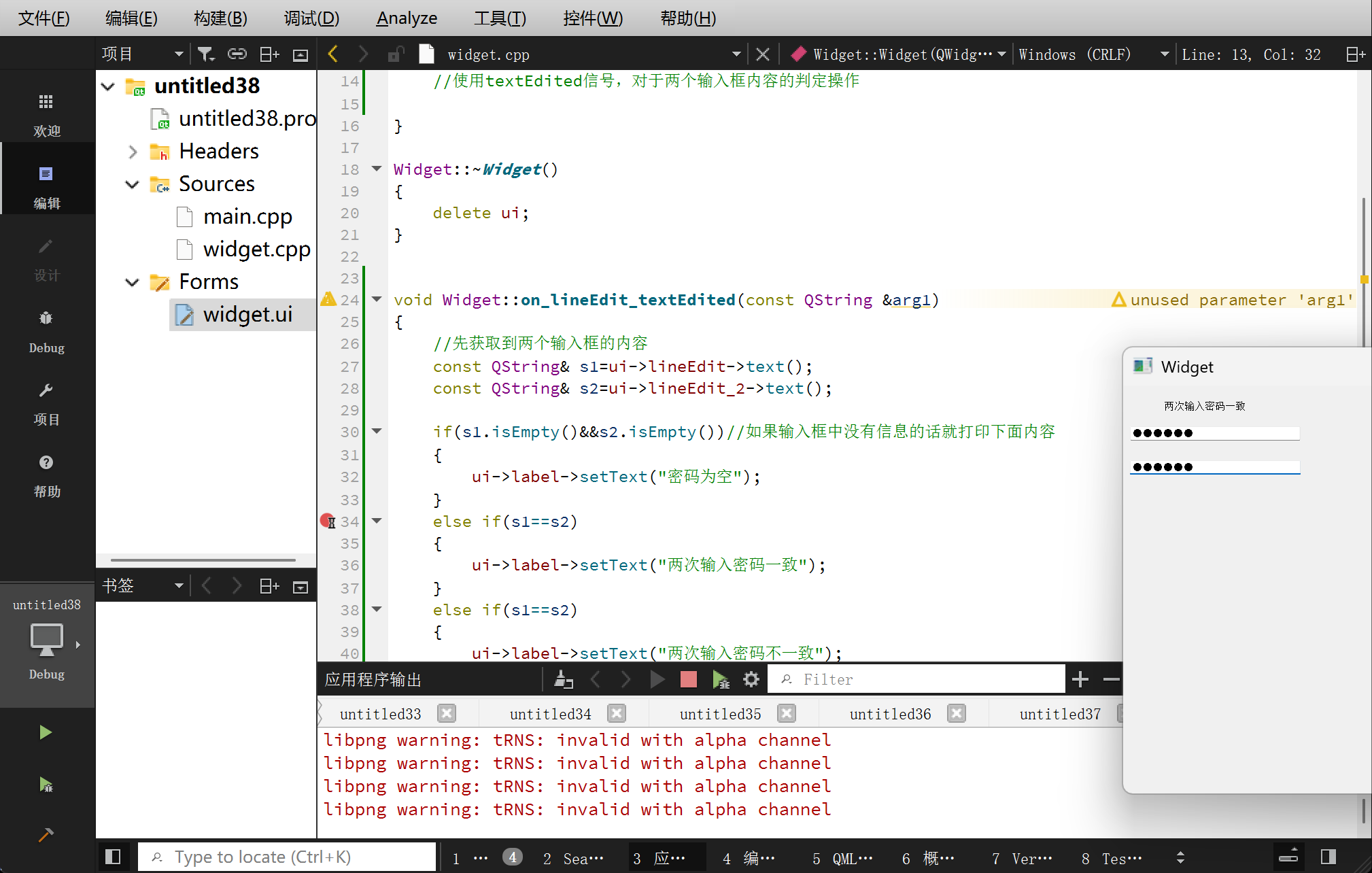Click the Build hammer icon

(45, 835)
